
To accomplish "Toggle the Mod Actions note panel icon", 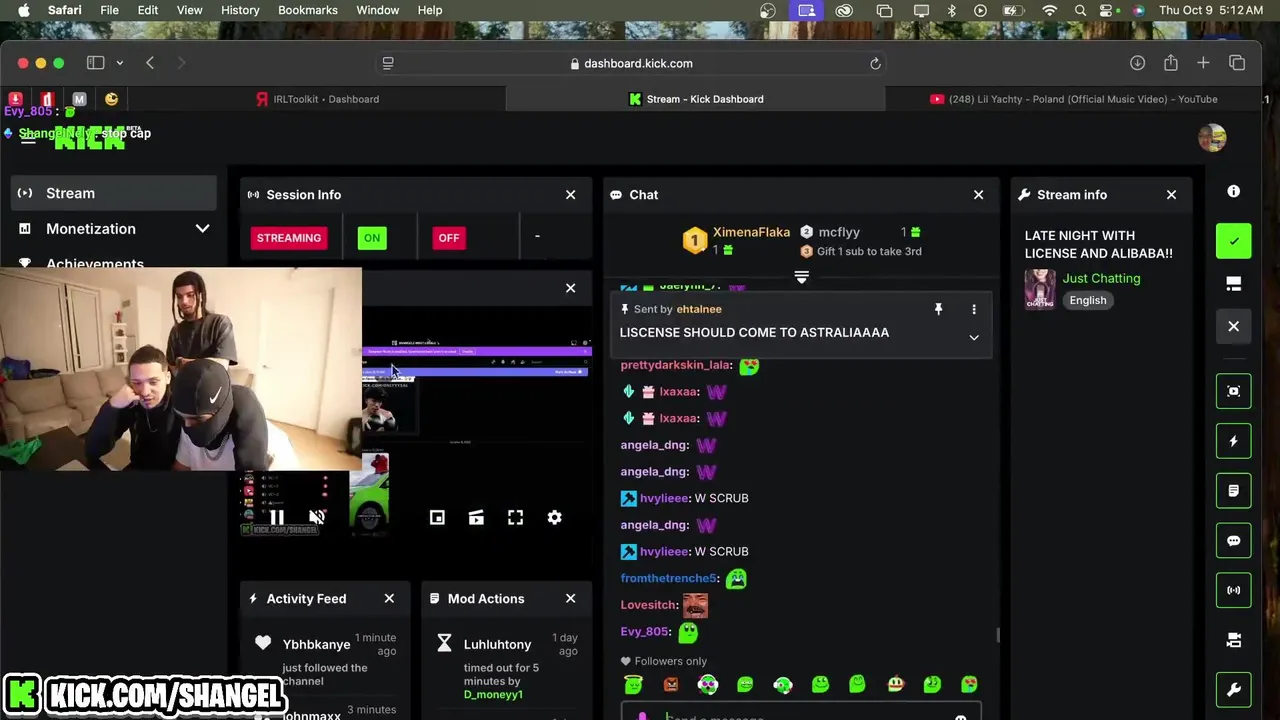I will pyautogui.click(x=1233, y=491).
